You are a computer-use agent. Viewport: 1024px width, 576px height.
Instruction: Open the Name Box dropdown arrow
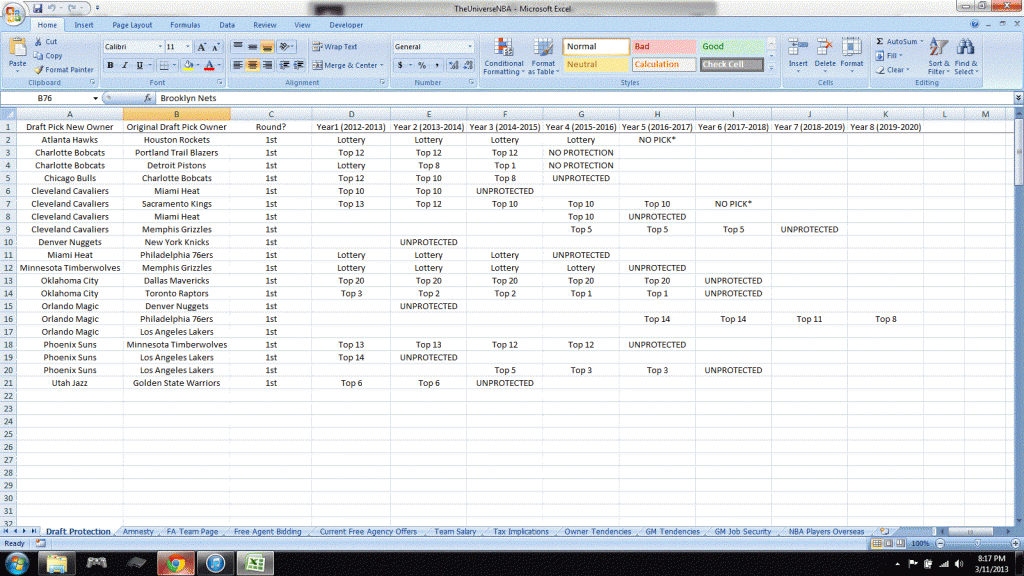(96, 99)
